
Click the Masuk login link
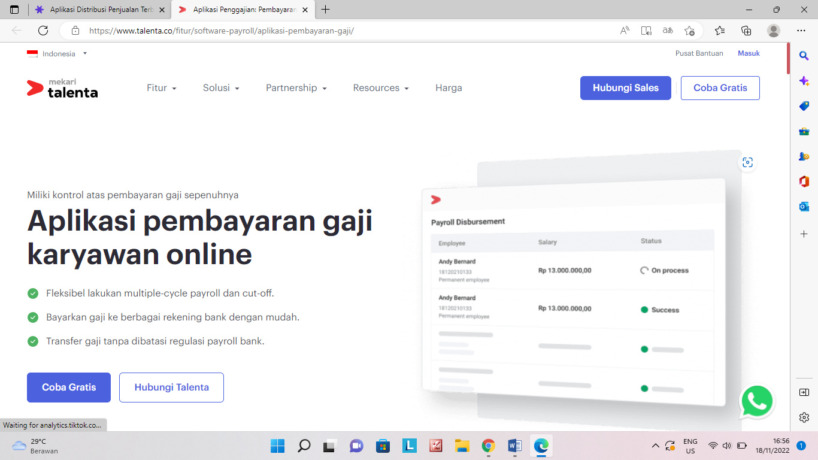748,53
